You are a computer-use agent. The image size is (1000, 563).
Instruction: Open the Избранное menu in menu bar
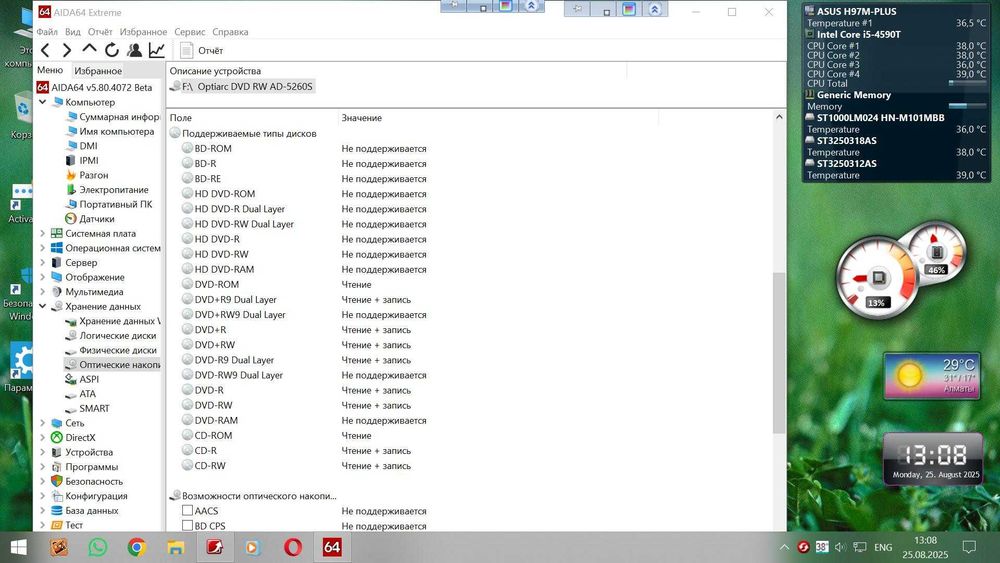(x=143, y=32)
